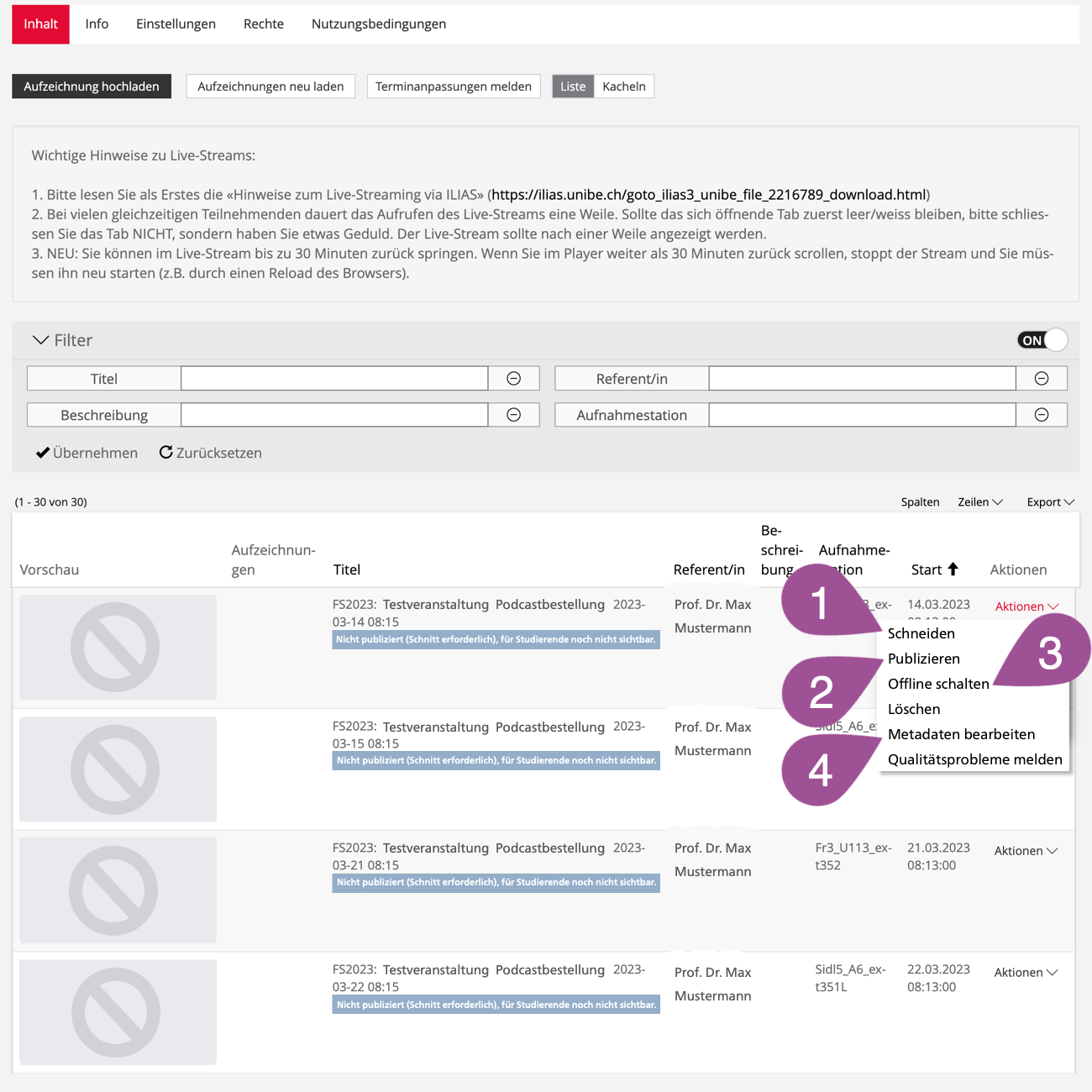Open the Zeilen dropdown
The image size is (1092, 1092).
tap(979, 502)
